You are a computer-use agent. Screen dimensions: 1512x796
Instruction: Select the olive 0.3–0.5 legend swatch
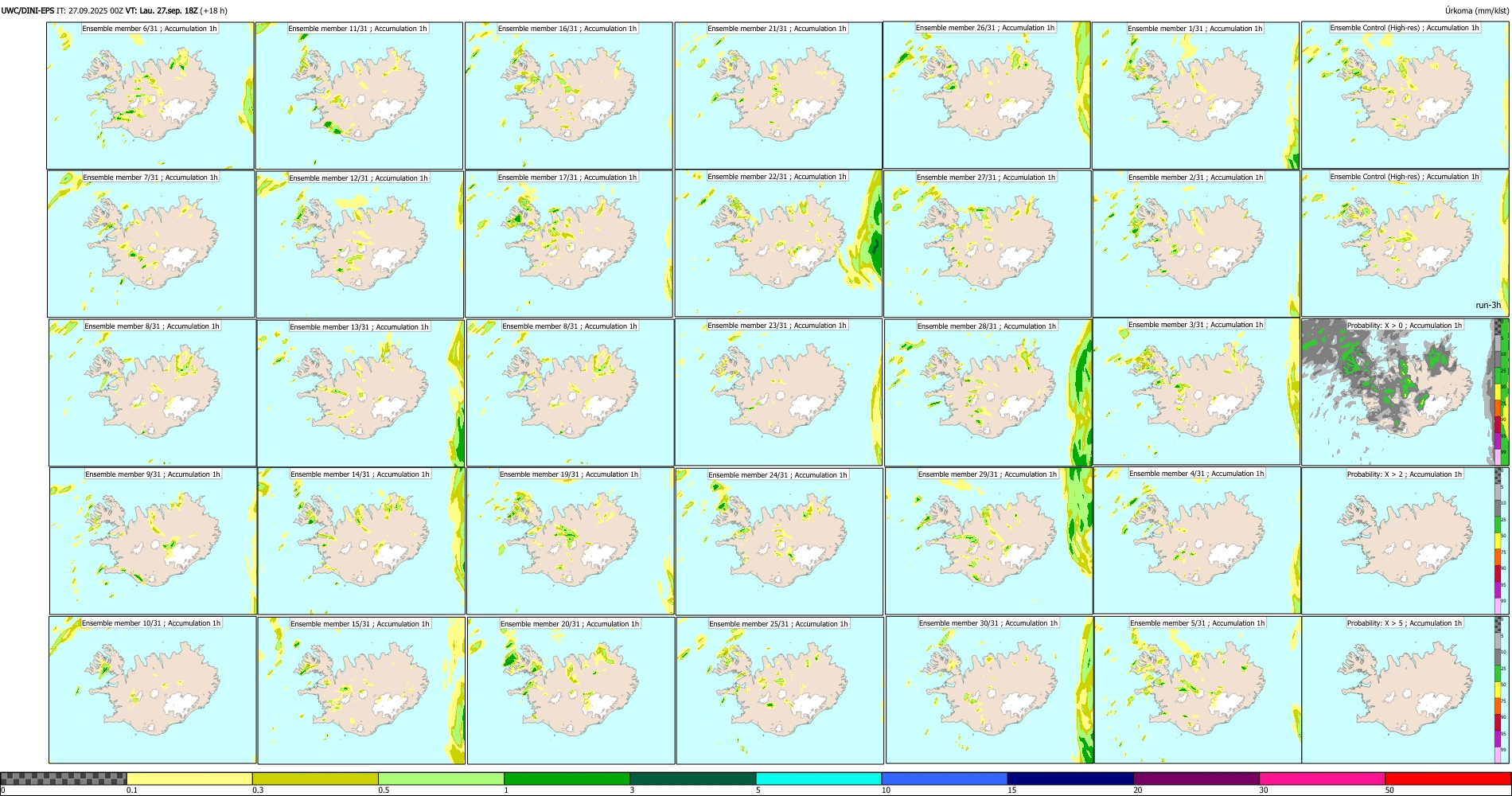[315, 778]
